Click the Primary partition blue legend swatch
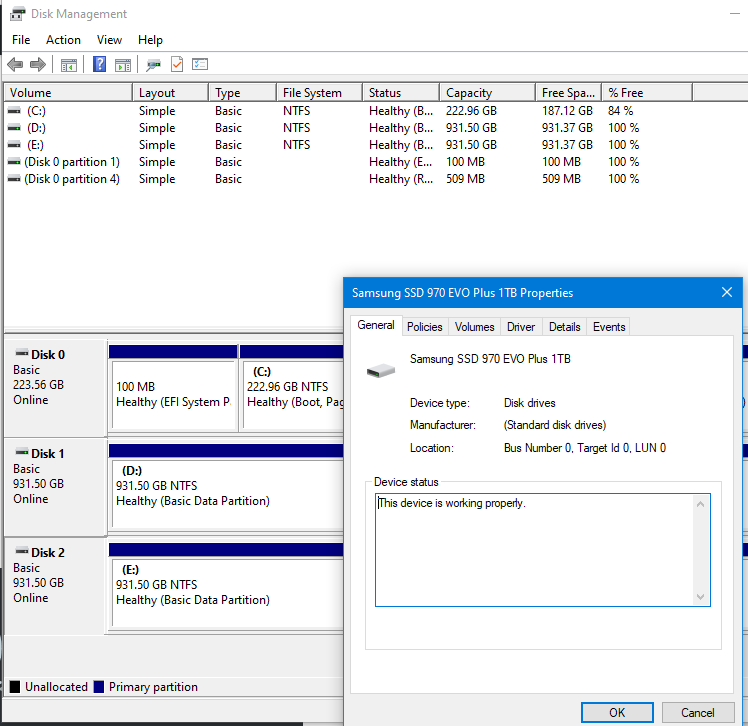This screenshot has height=726, width=748. 99,687
